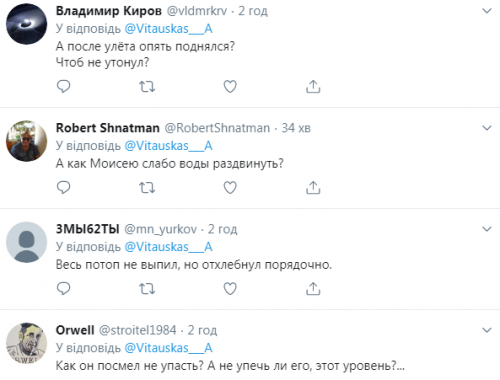Reply to Владимир Киров's tweet
The height and width of the screenshot is (380, 500).
point(63,86)
